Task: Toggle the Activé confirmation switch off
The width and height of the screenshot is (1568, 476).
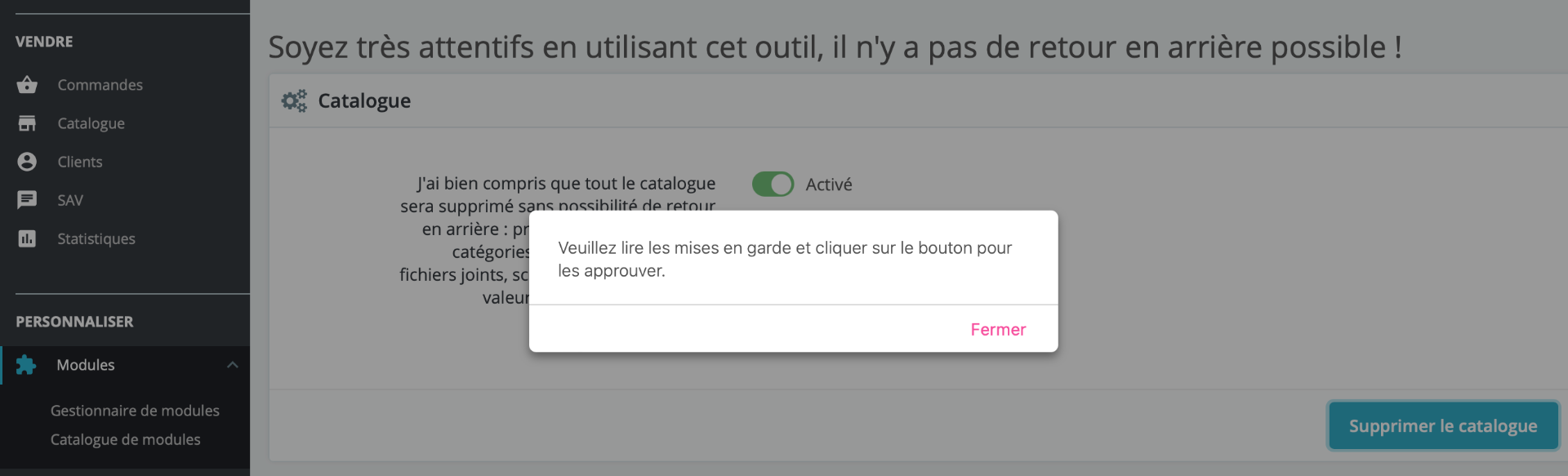Action: (x=773, y=185)
